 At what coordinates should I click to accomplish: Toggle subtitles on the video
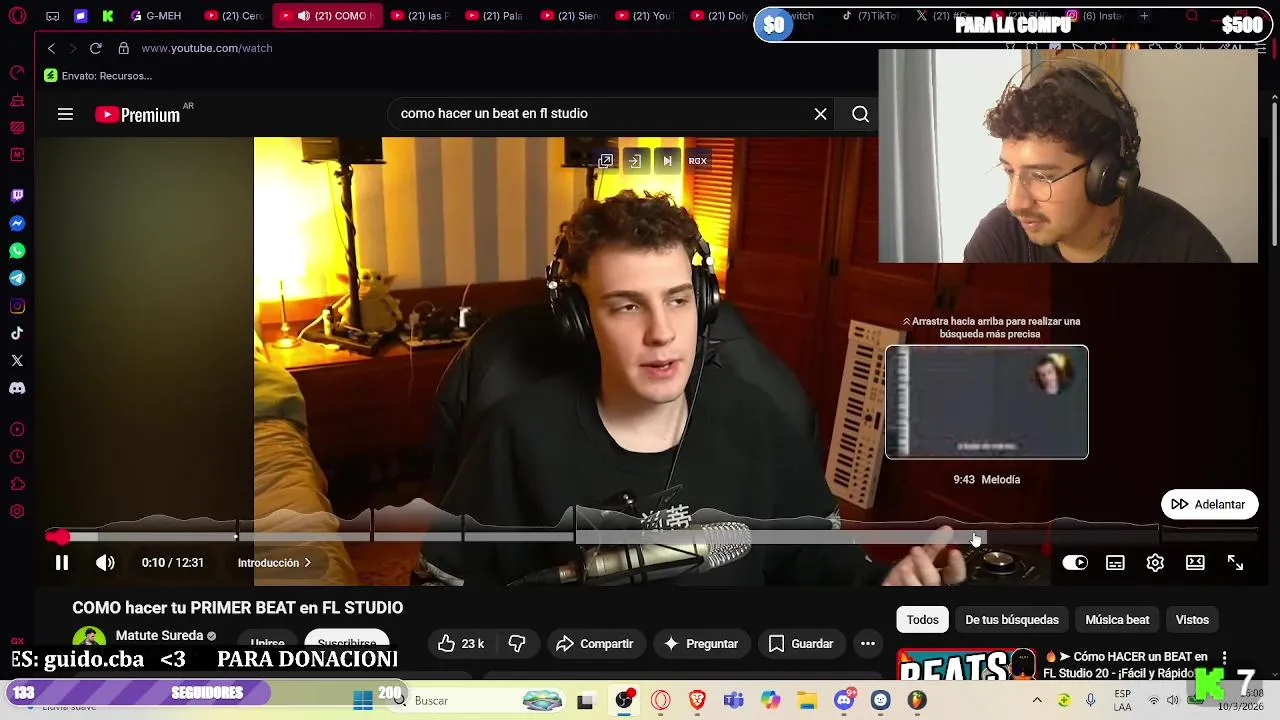pyautogui.click(x=1115, y=563)
